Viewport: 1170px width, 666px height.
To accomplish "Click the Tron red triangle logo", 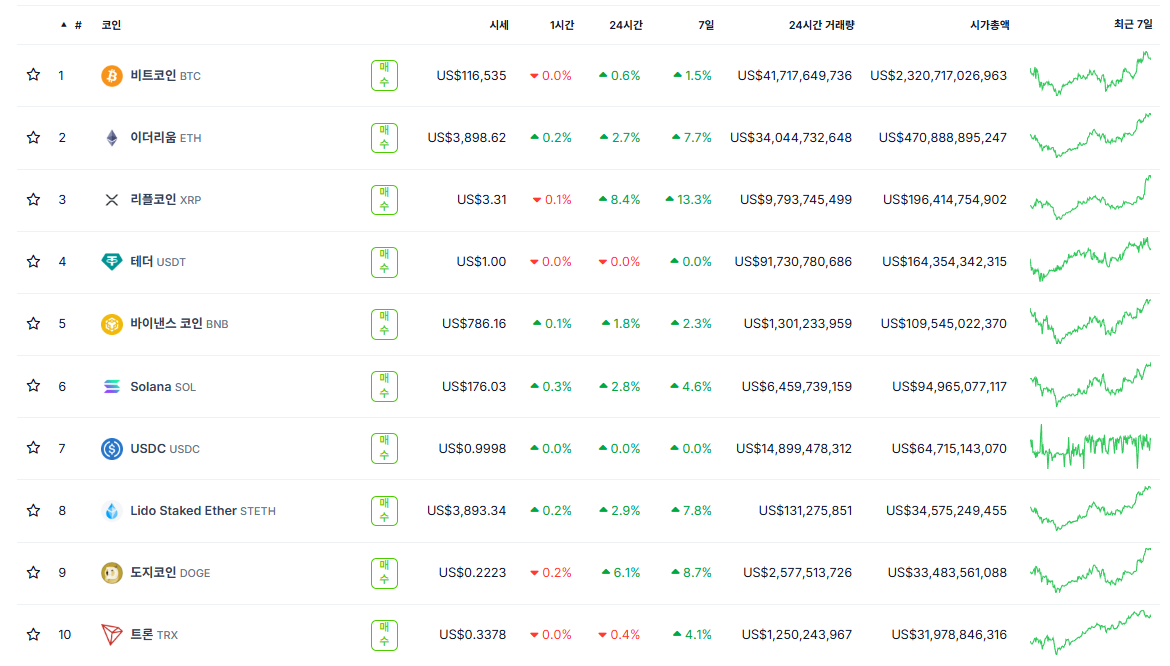I will 111,635.
